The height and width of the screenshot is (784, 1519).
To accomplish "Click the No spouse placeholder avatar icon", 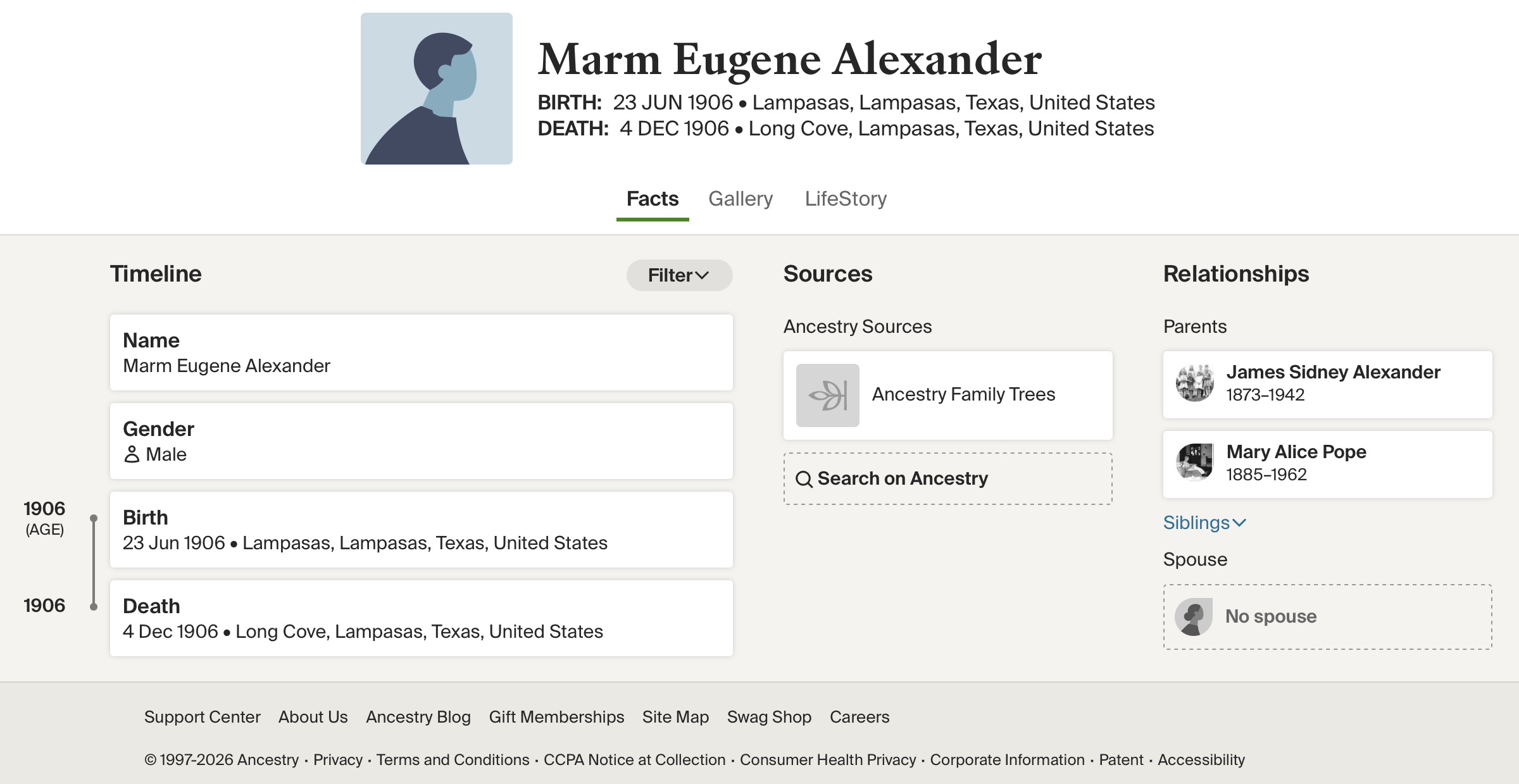I will [x=1194, y=617].
